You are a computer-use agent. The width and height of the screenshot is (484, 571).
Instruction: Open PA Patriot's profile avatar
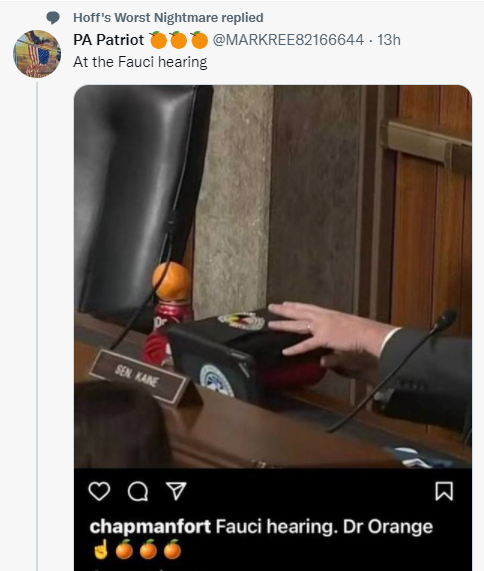click(x=37, y=54)
